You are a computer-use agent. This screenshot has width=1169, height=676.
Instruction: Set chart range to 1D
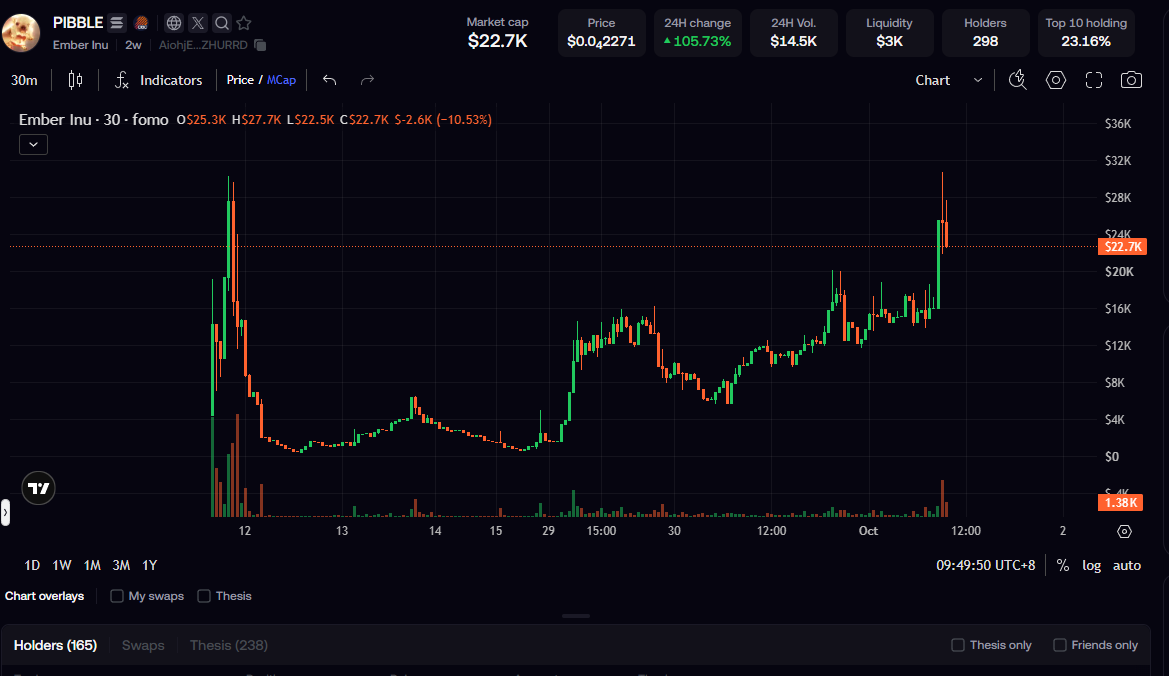[32, 565]
